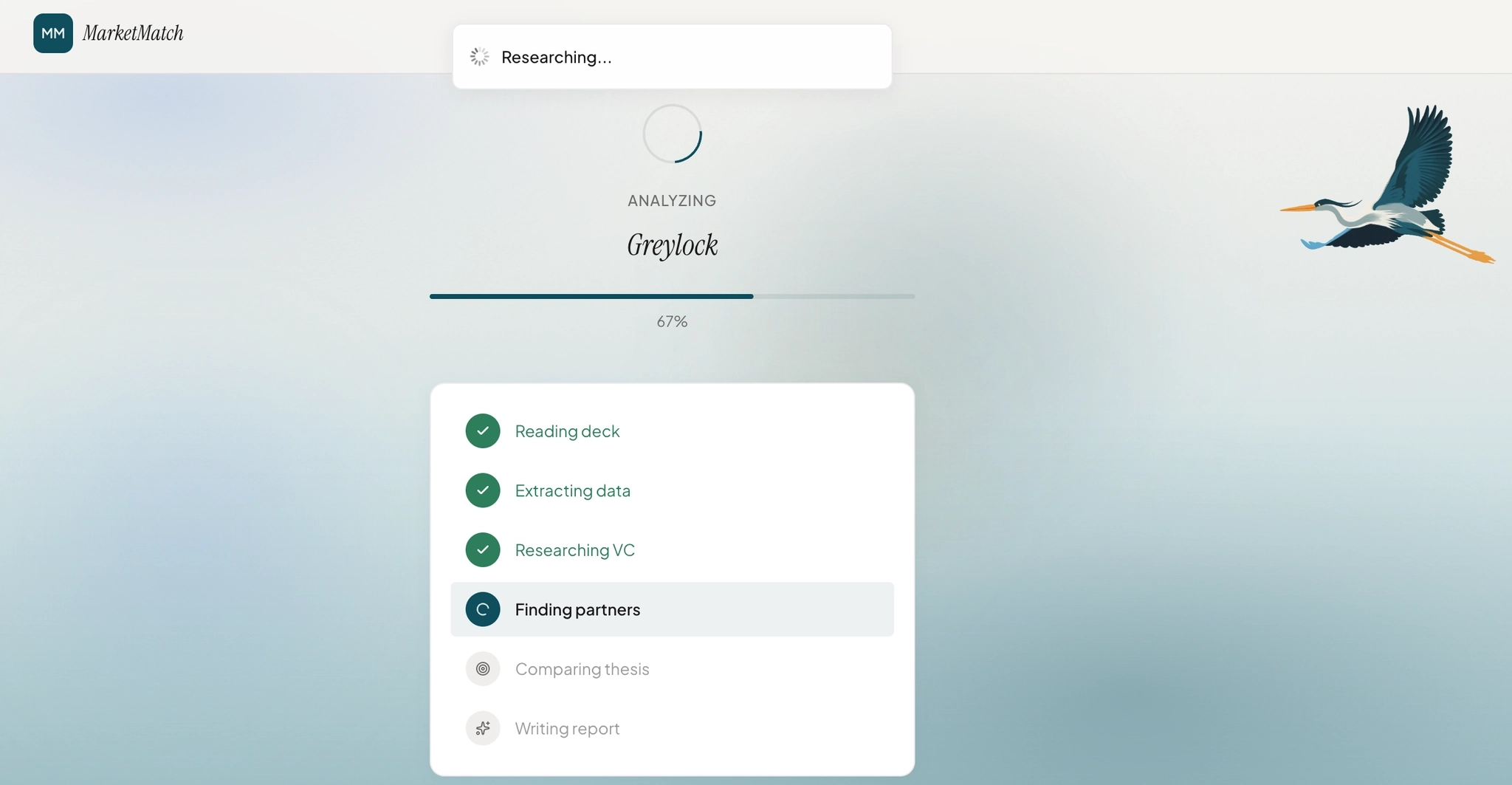Click the analysis progress bar
The width and height of the screenshot is (1512, 785).
pyautogui.click(x=672, y=296)
